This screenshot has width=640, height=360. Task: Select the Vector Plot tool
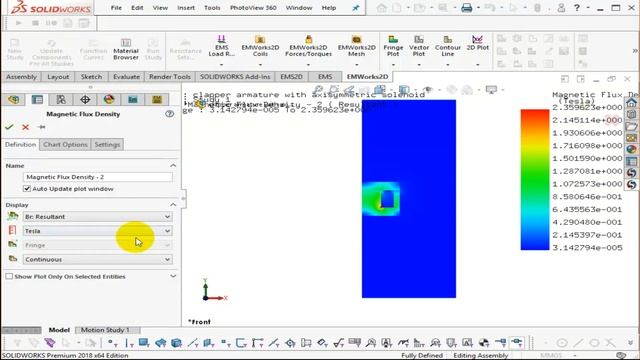[419, 46]
